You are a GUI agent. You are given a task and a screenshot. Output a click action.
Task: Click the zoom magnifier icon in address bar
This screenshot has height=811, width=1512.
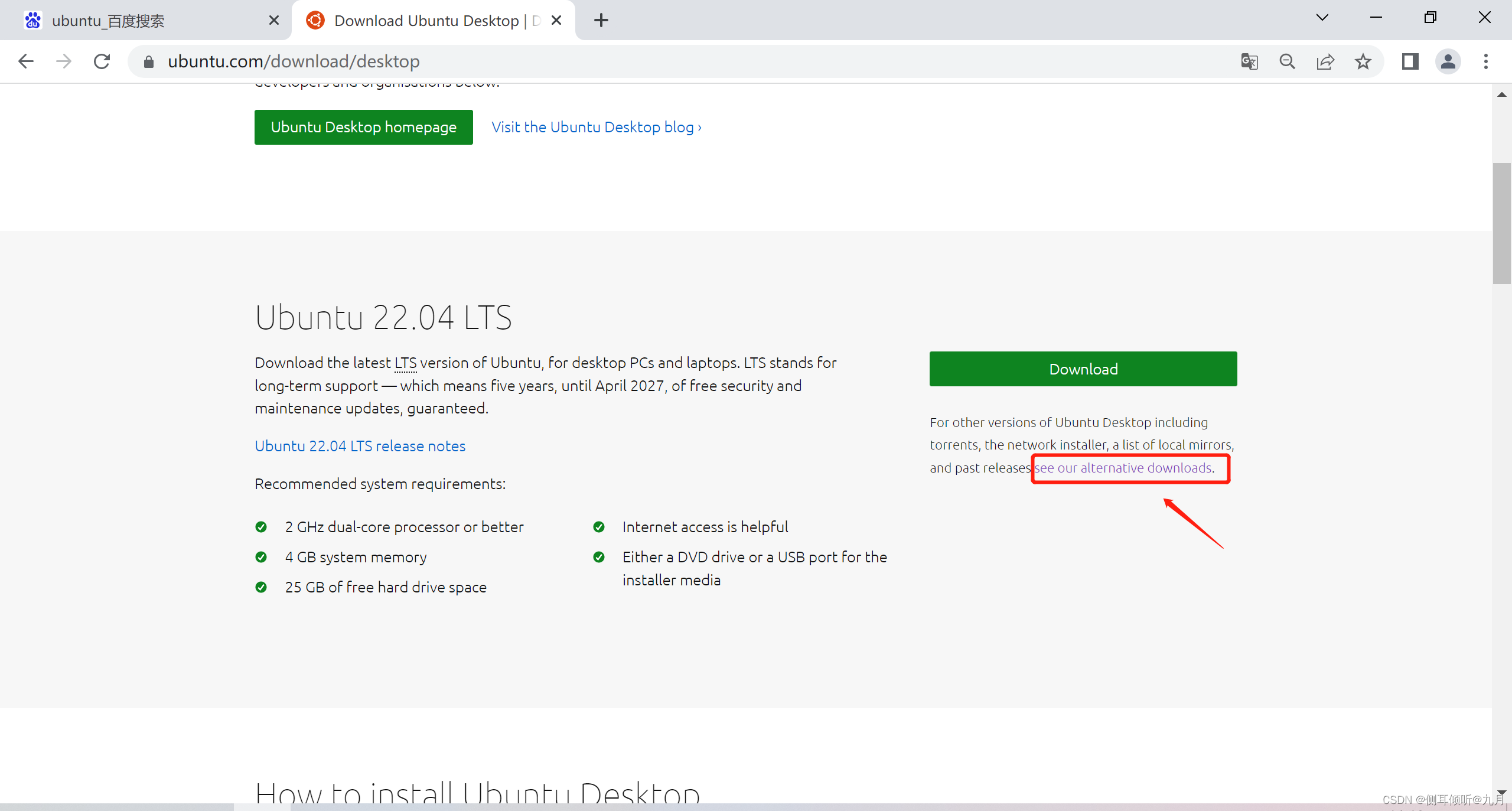(x=1287, y=61)
